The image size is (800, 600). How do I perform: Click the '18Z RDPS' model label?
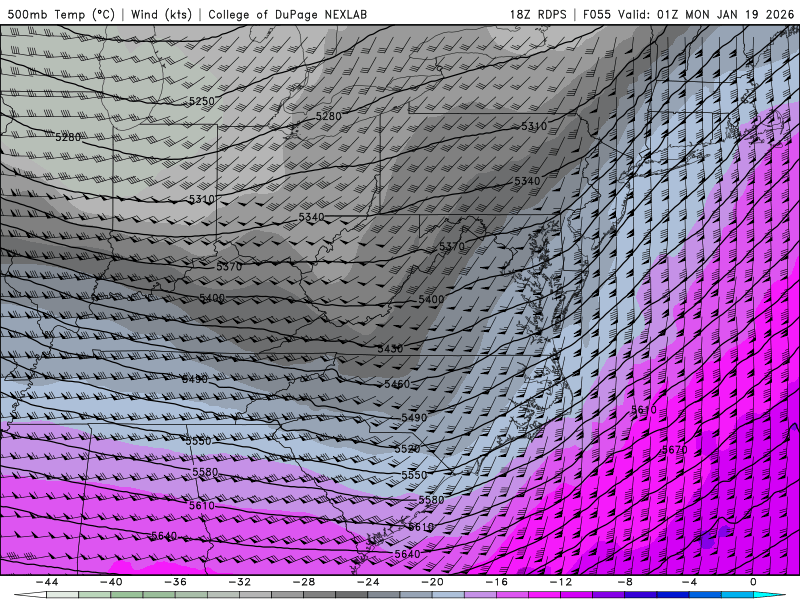pyautogui.click(x=538, y=14)
